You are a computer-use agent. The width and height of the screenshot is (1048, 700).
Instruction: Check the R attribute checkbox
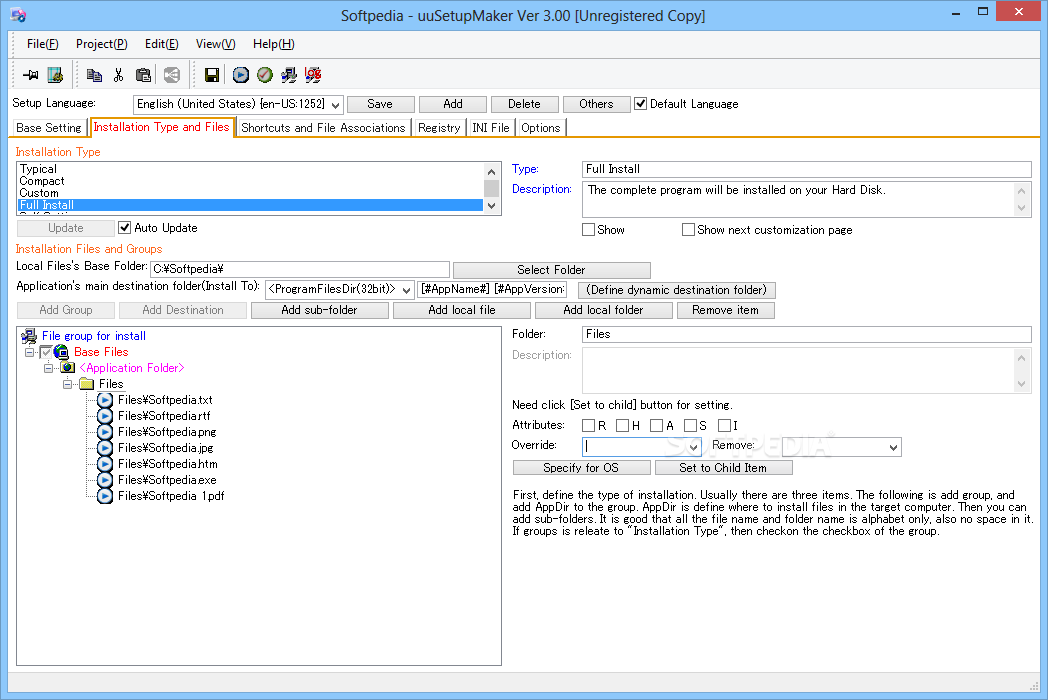588,425
